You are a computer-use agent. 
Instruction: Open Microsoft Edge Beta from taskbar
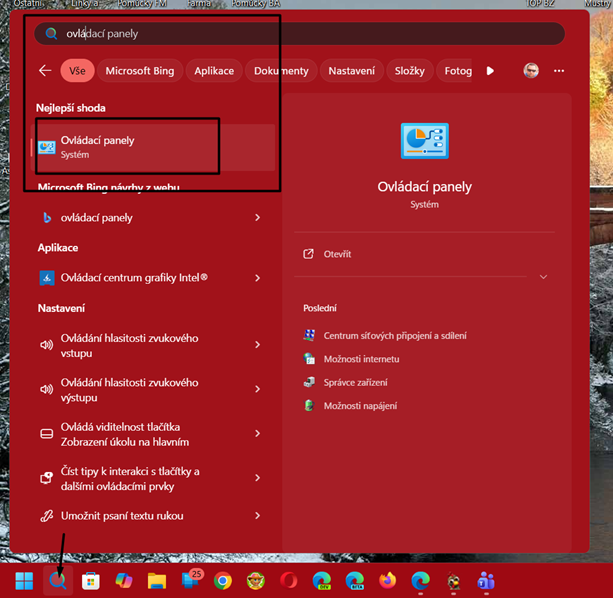(x=355, y=581)
